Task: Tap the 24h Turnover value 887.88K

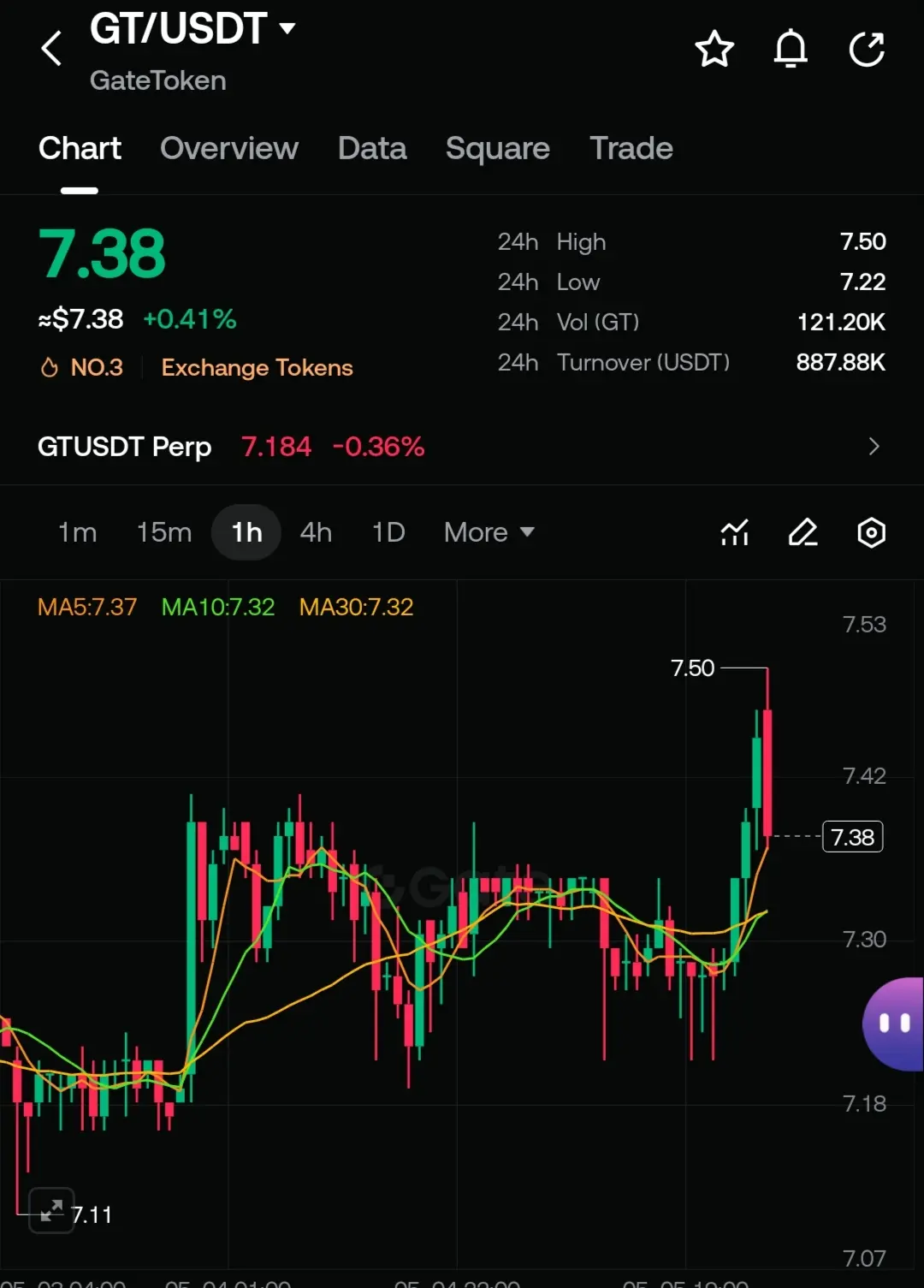Action: 841,362
